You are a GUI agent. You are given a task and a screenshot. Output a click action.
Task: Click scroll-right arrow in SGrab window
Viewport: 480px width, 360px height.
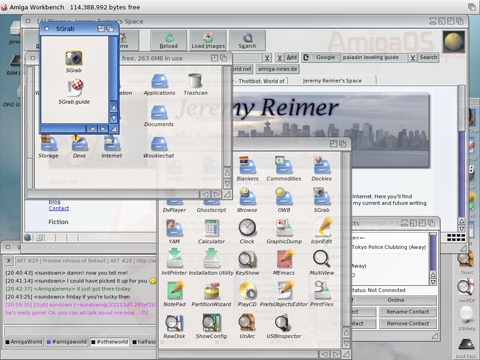(x=103, y=129)
